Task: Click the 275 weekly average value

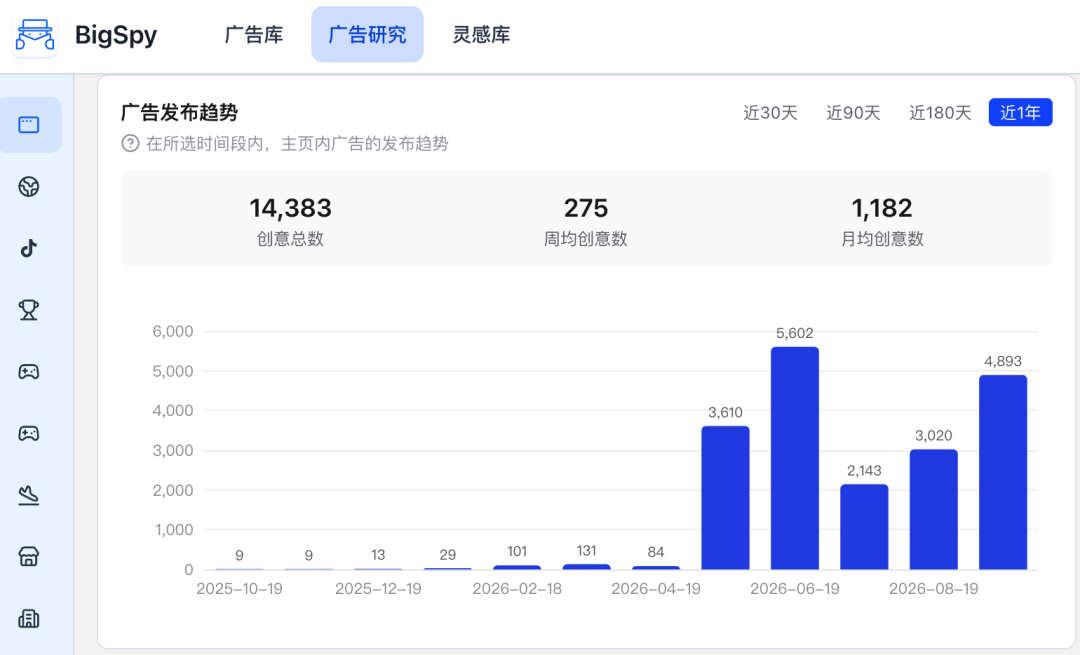Action: [x=586, y=208]
